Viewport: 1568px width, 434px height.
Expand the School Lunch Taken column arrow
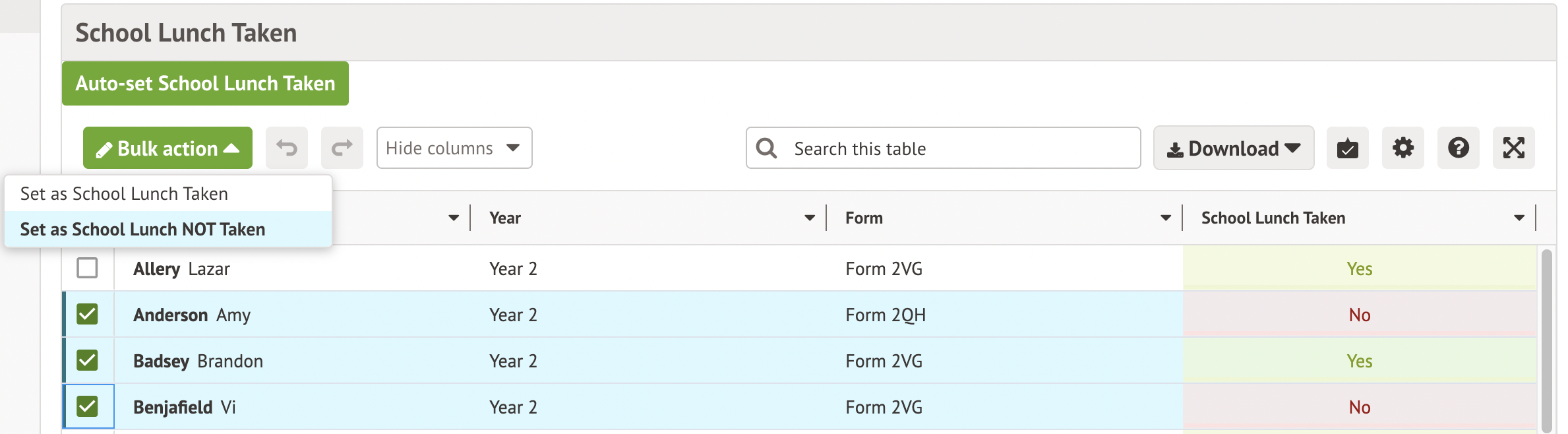1519,218
